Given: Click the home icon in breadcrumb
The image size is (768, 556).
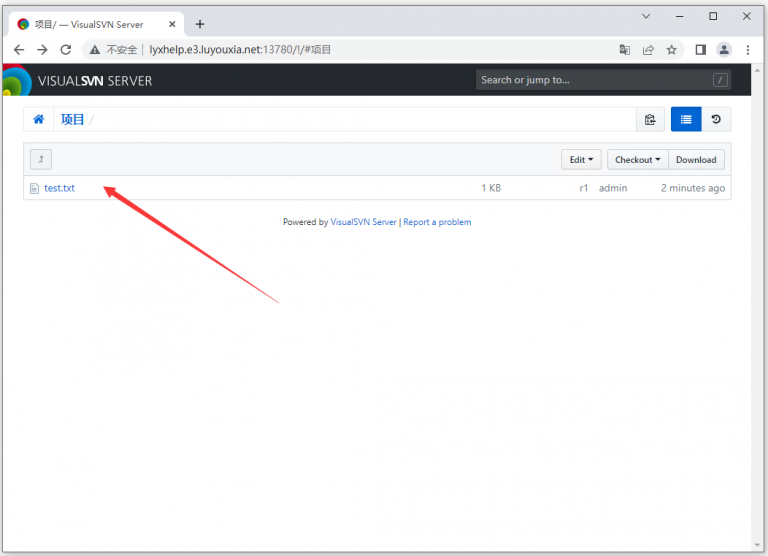Looking at the screenshot, I should coord(39,120).
